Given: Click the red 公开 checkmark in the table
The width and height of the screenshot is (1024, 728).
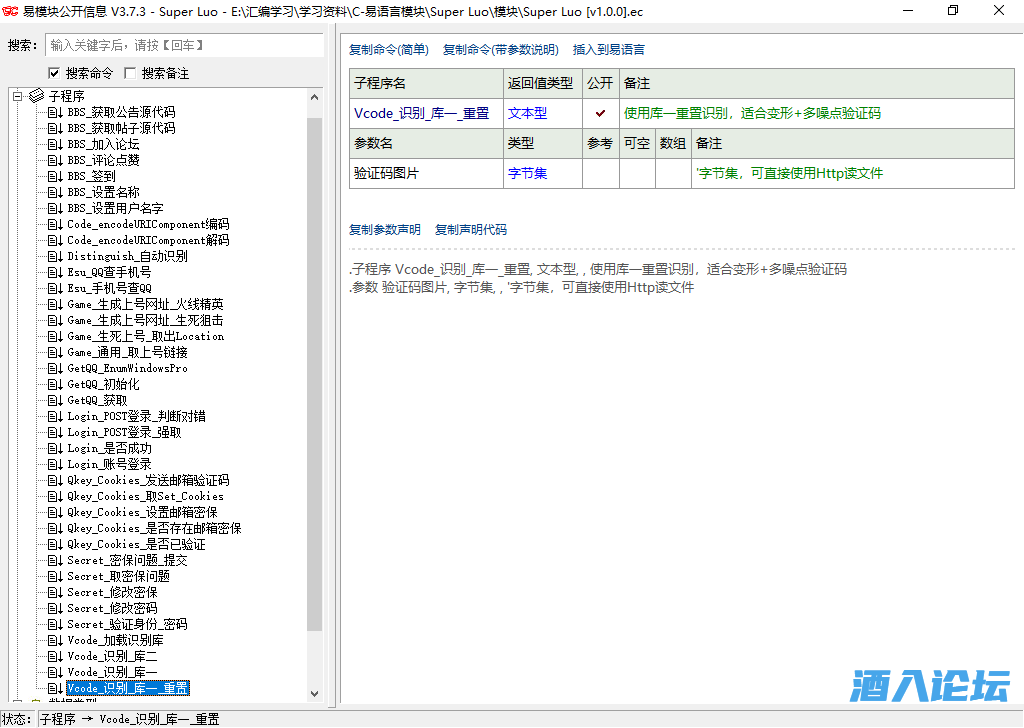Looking at the screenshot, I should (600, 113).
